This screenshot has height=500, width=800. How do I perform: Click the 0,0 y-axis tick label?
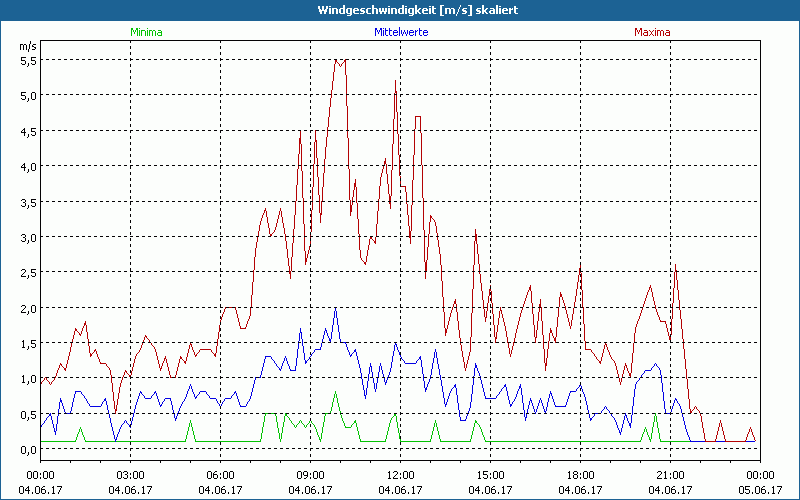tap(28, 449)
